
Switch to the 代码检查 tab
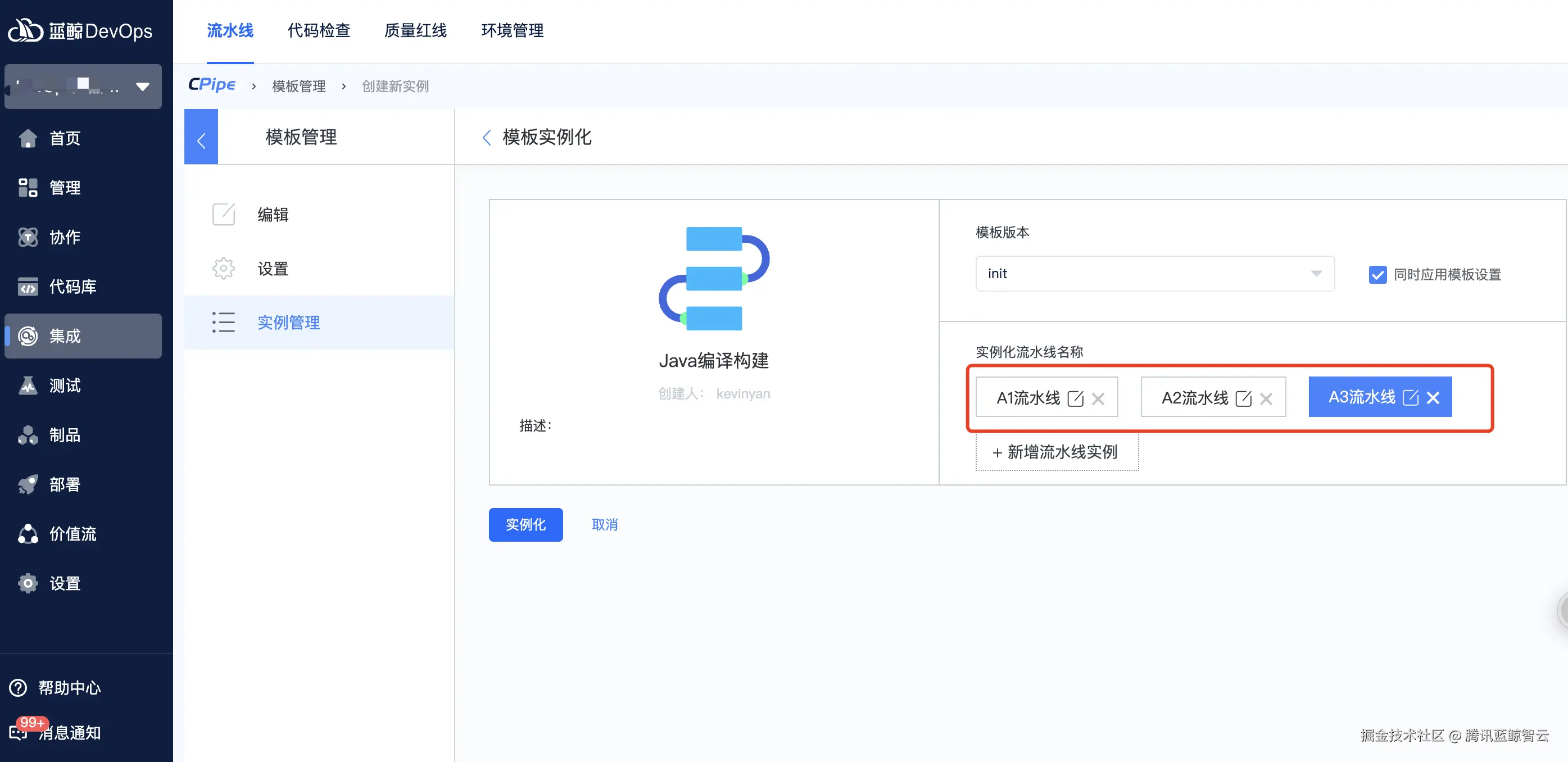319,31
